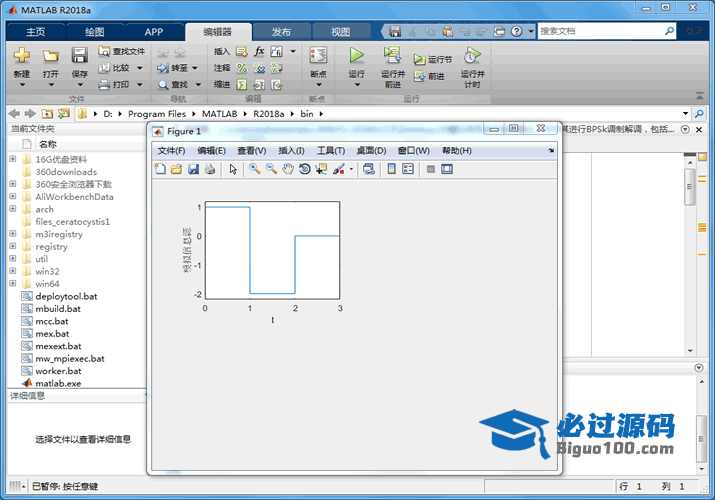Image resolution: width=715 pixels, height=500 pixels.
Task: Save the script with the 保存 icon
Action: click(x=79, y=56)
